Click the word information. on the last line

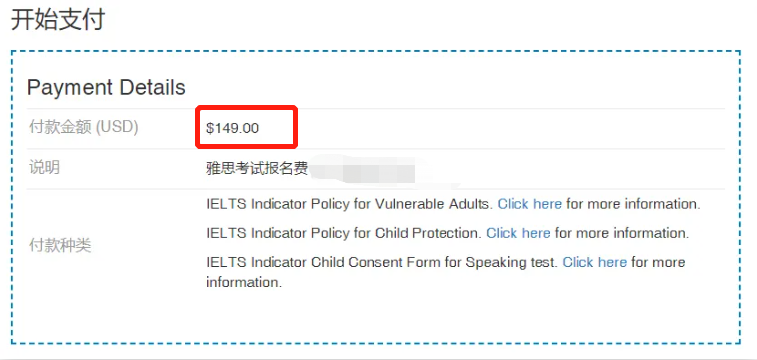(x=244, y=282)
